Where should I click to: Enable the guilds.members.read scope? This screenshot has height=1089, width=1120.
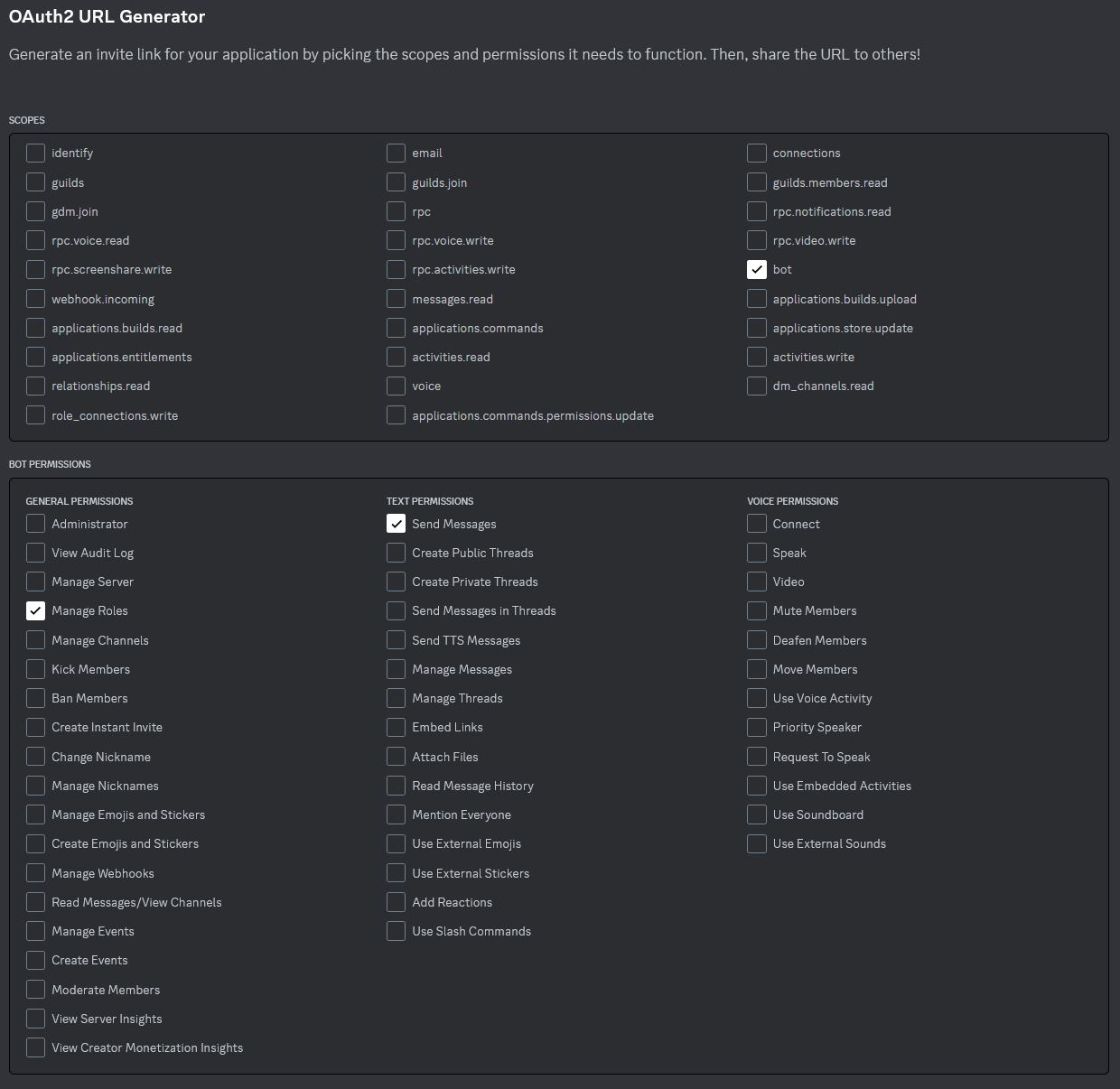tap(757, 182)
